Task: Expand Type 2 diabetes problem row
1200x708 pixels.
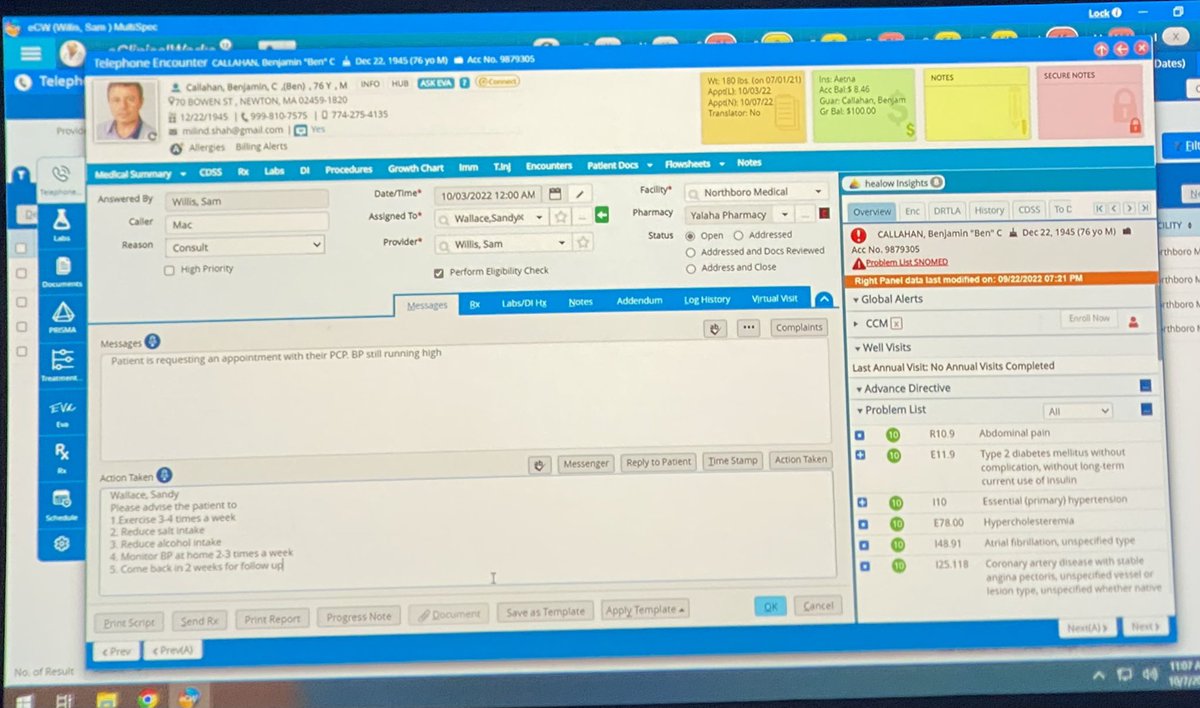Action: 861,455
